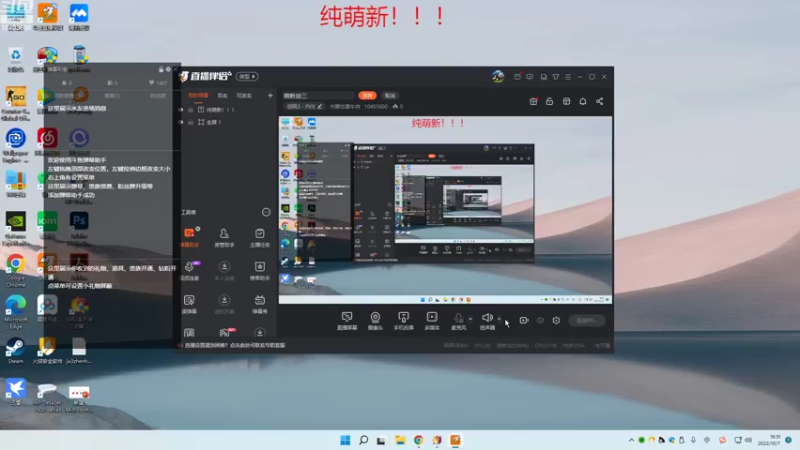Image resolution: width=800 pixels, height=450 pixels.
Task: Open the hamburger menu in title bar
Action: [568, 77]
